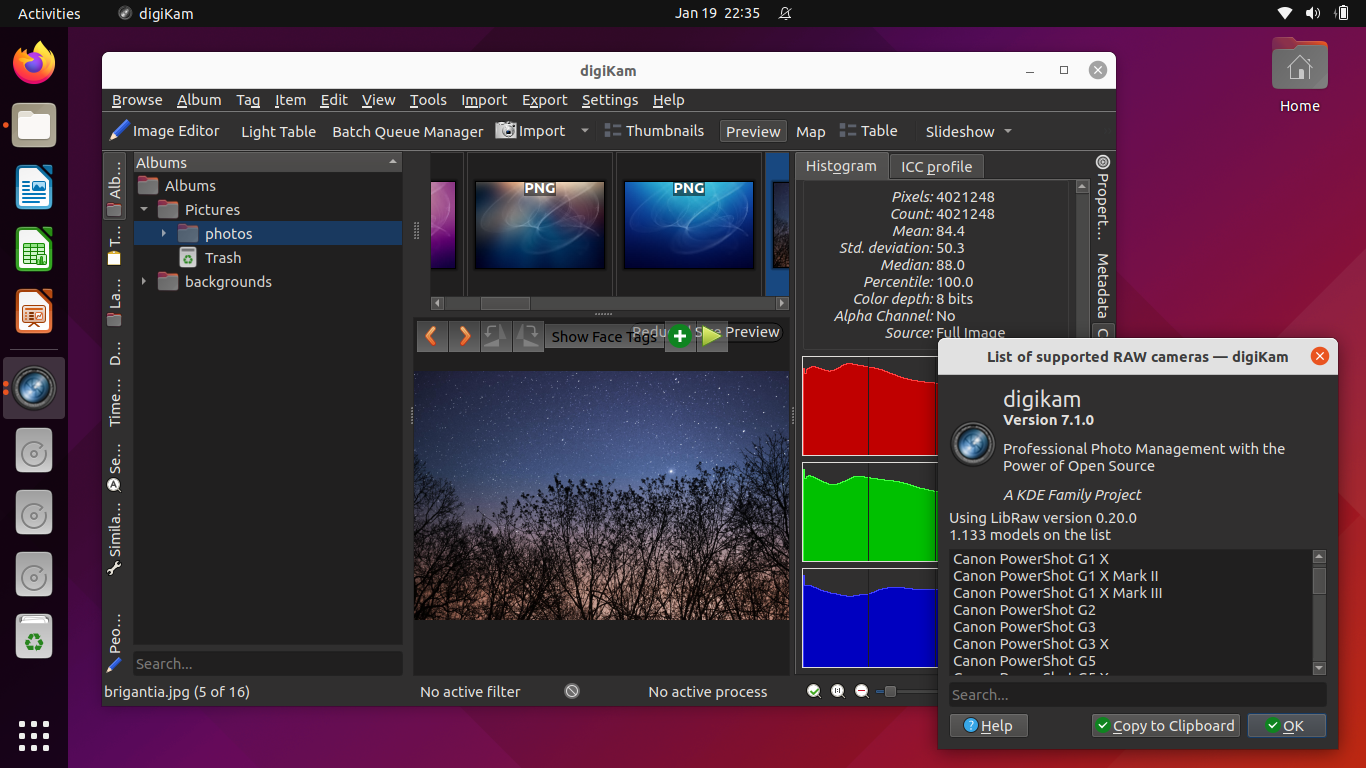The height and width of the screenshot is (768, 1366).
Task: Click the camera Import toolbar button
Action: click(x=531, y=131)
